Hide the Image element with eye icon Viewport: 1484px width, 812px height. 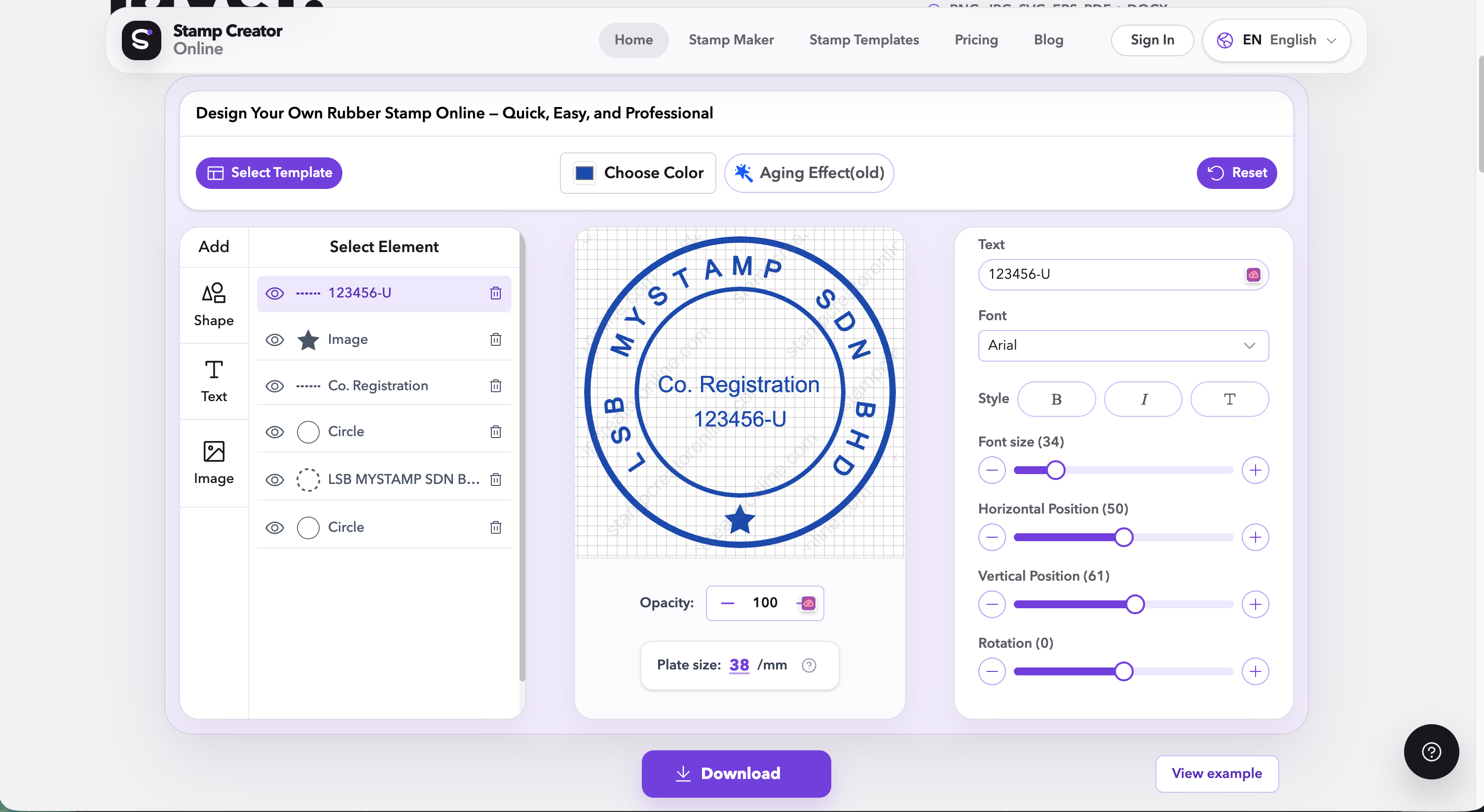click(x=275, y=340)
